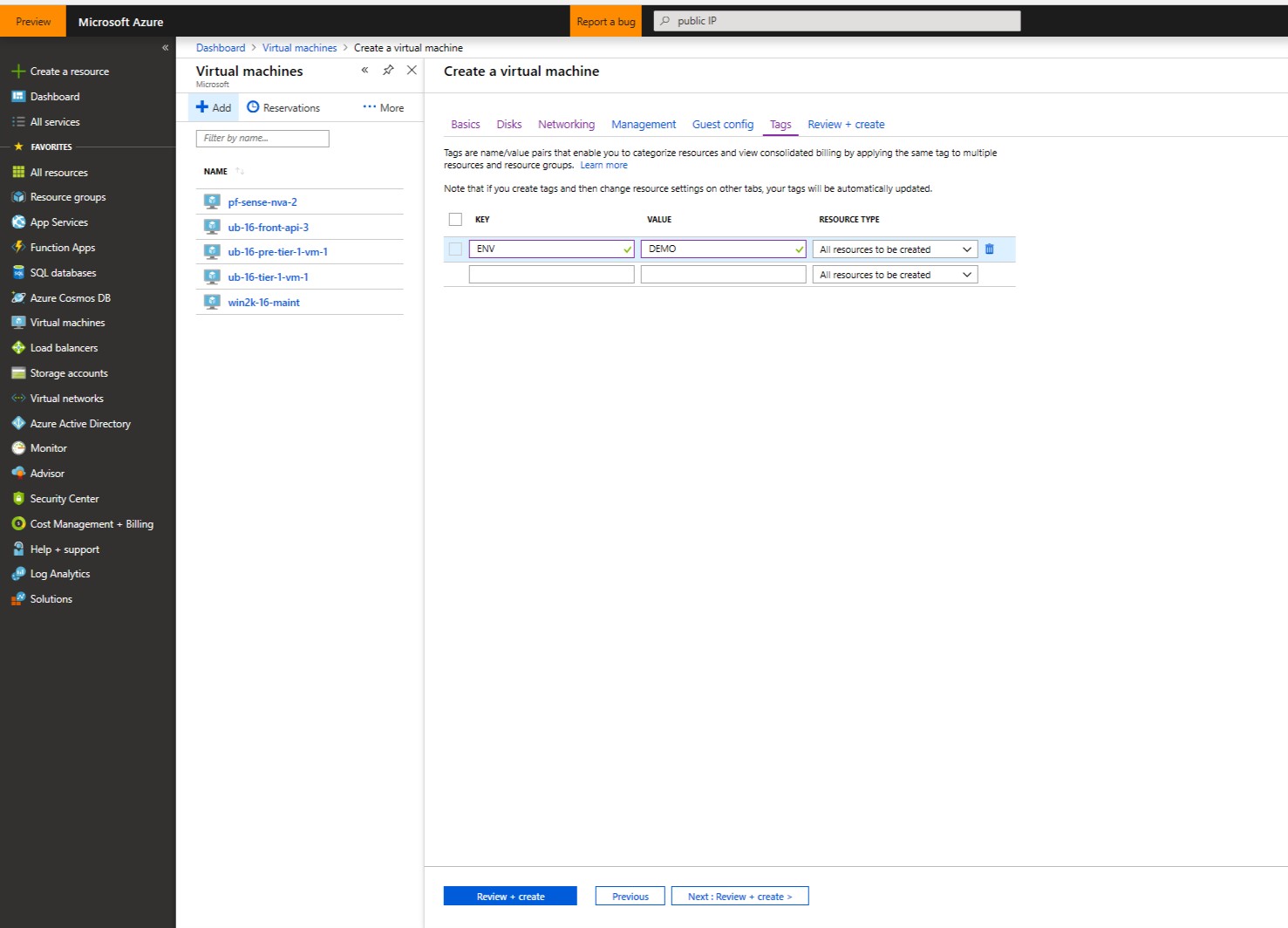The height and width of the screenshot is (928, 1288).
Task: Click the empty tag value field
Action: 723,275
